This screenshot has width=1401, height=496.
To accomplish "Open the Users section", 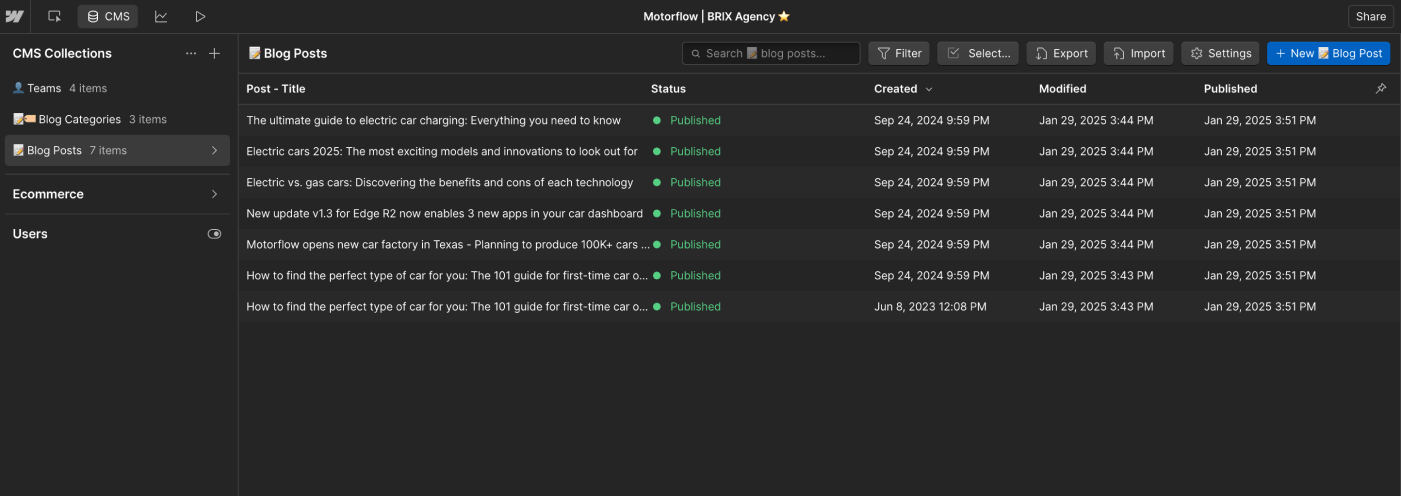I will pyautogui.click(x=119, y=233).
